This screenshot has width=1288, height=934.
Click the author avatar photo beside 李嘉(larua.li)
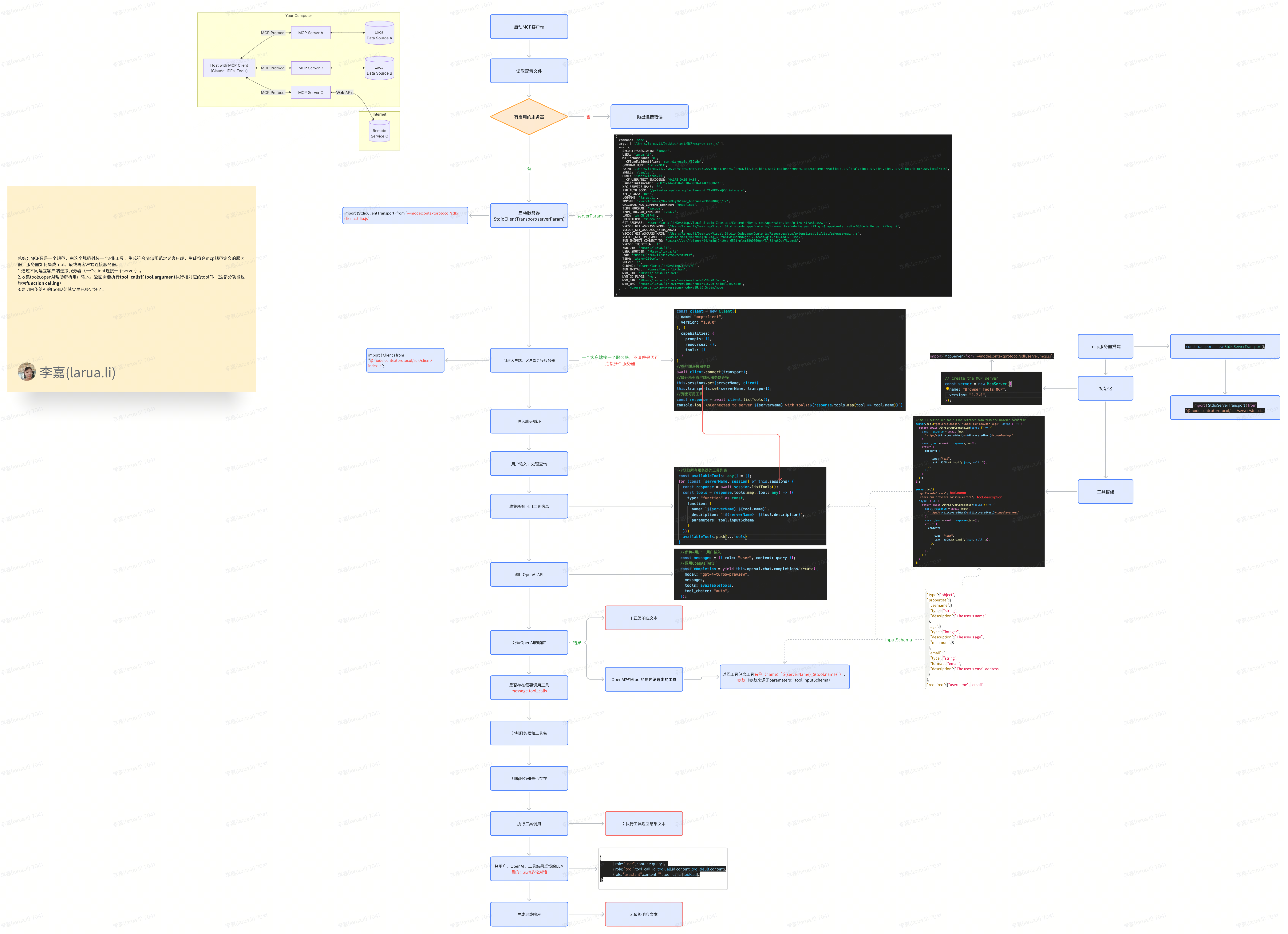(x=27, y=372)
